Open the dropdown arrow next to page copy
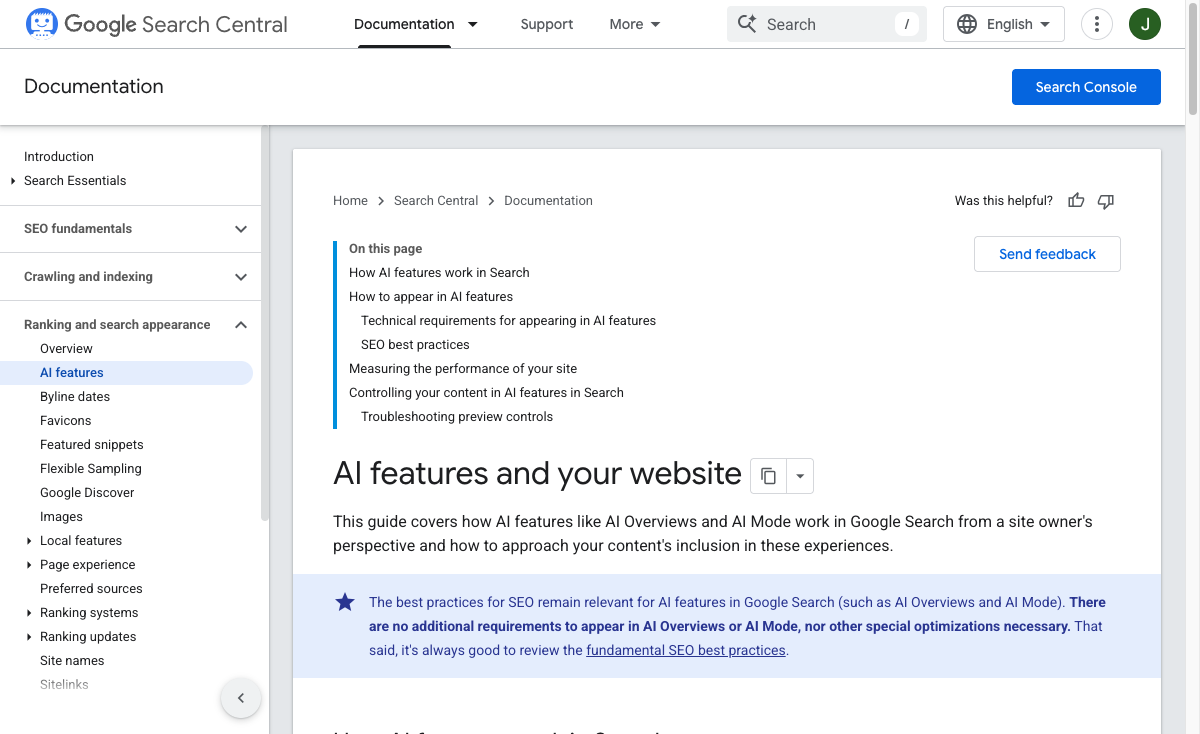 pyautogui.click(x=800, y=476)
